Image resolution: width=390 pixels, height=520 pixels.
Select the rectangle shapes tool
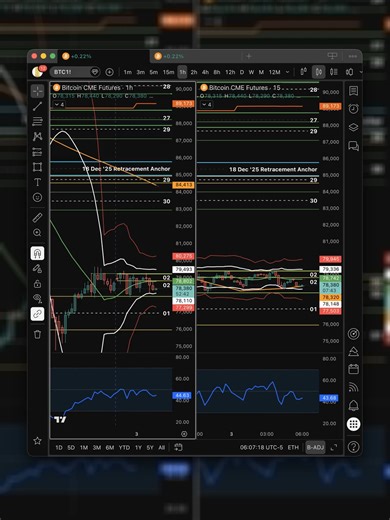click(x=37, y=167)
